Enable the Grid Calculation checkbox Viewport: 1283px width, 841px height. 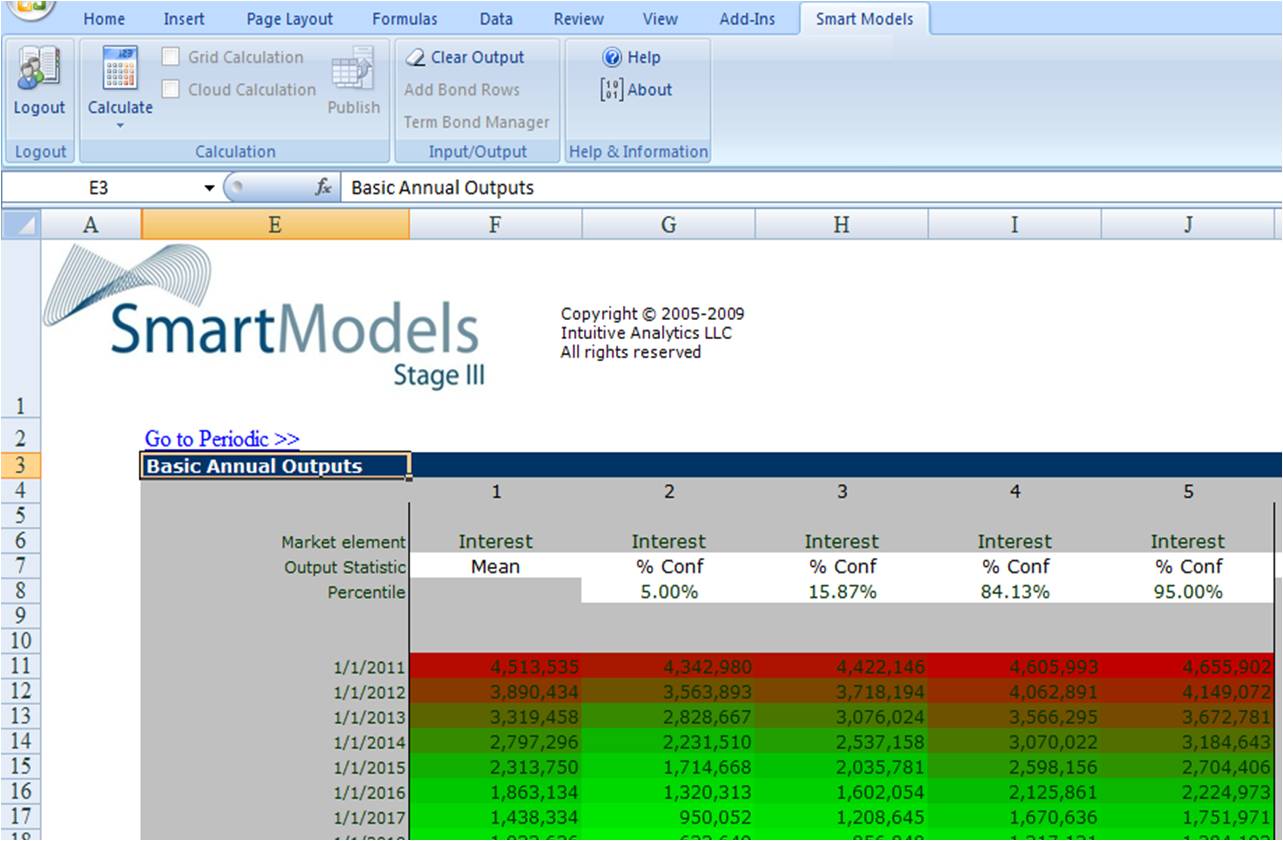tap(171, 58)
